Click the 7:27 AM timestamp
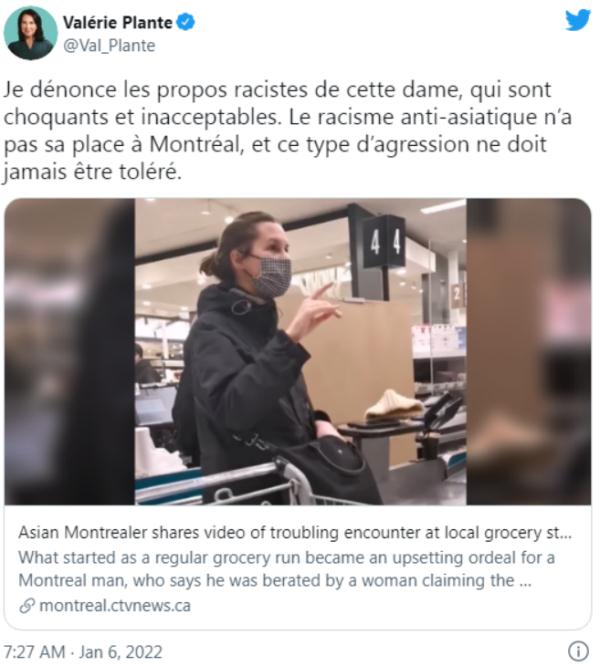Viewport: 600px width, 666px height. [x=34, y=652]
